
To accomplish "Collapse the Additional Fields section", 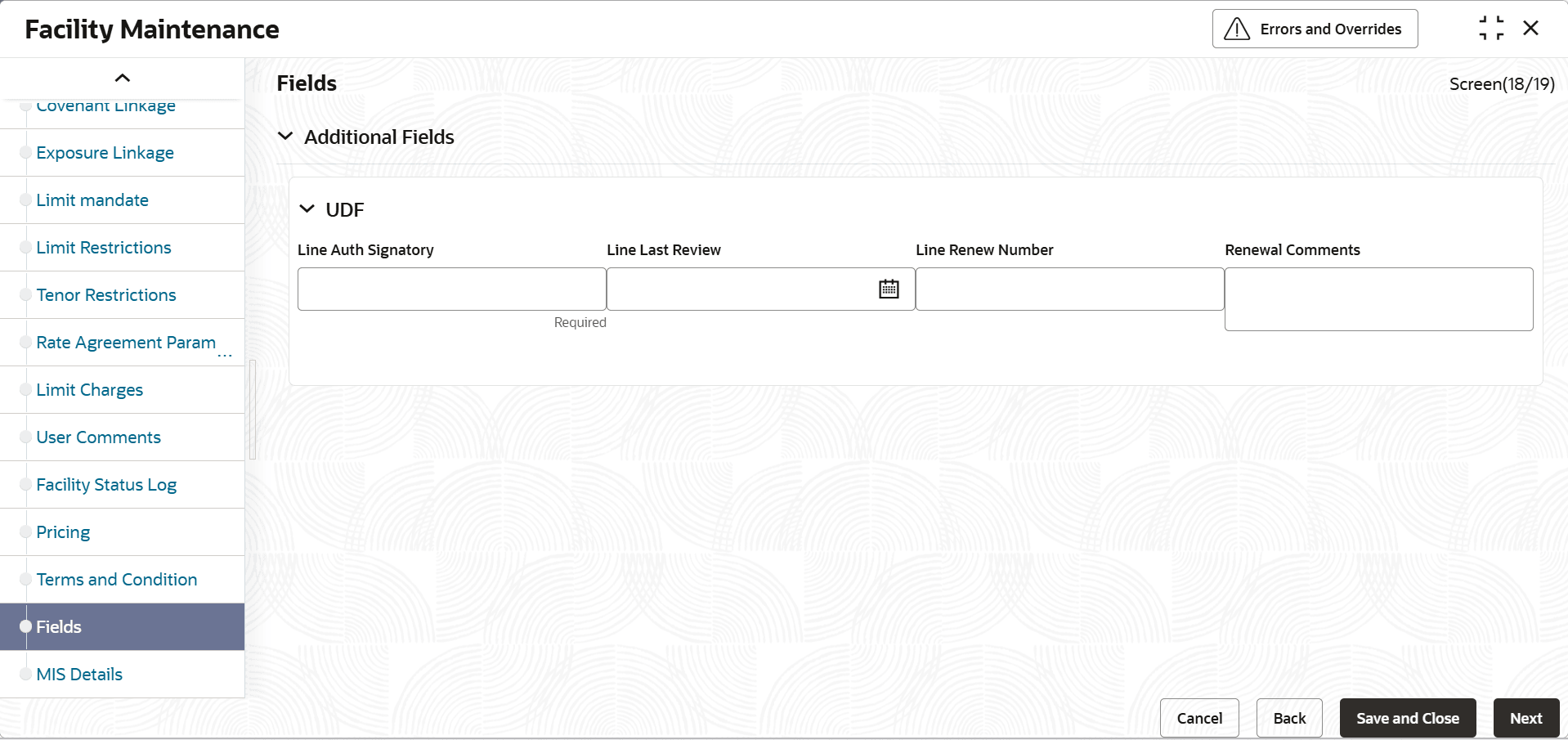I will point(285,137).
